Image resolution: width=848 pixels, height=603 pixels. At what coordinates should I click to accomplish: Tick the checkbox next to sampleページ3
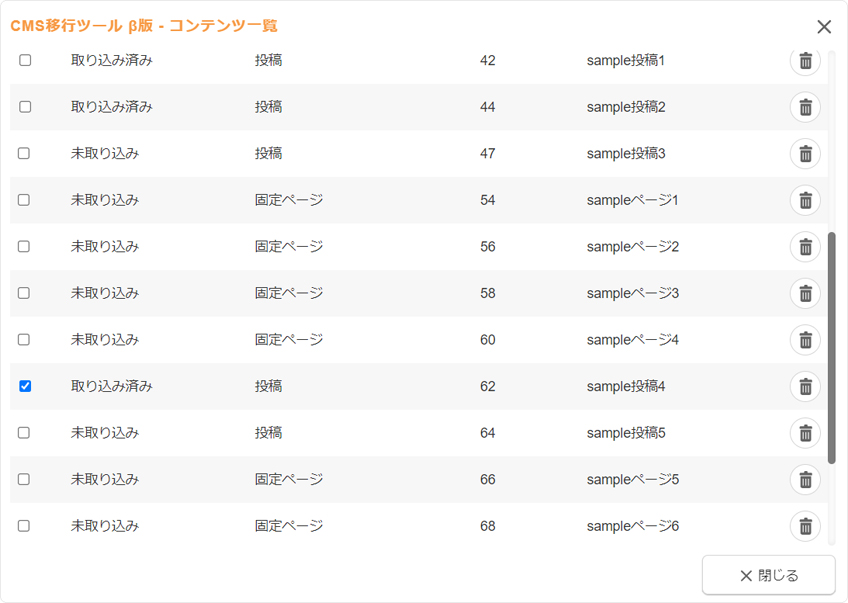25,293
